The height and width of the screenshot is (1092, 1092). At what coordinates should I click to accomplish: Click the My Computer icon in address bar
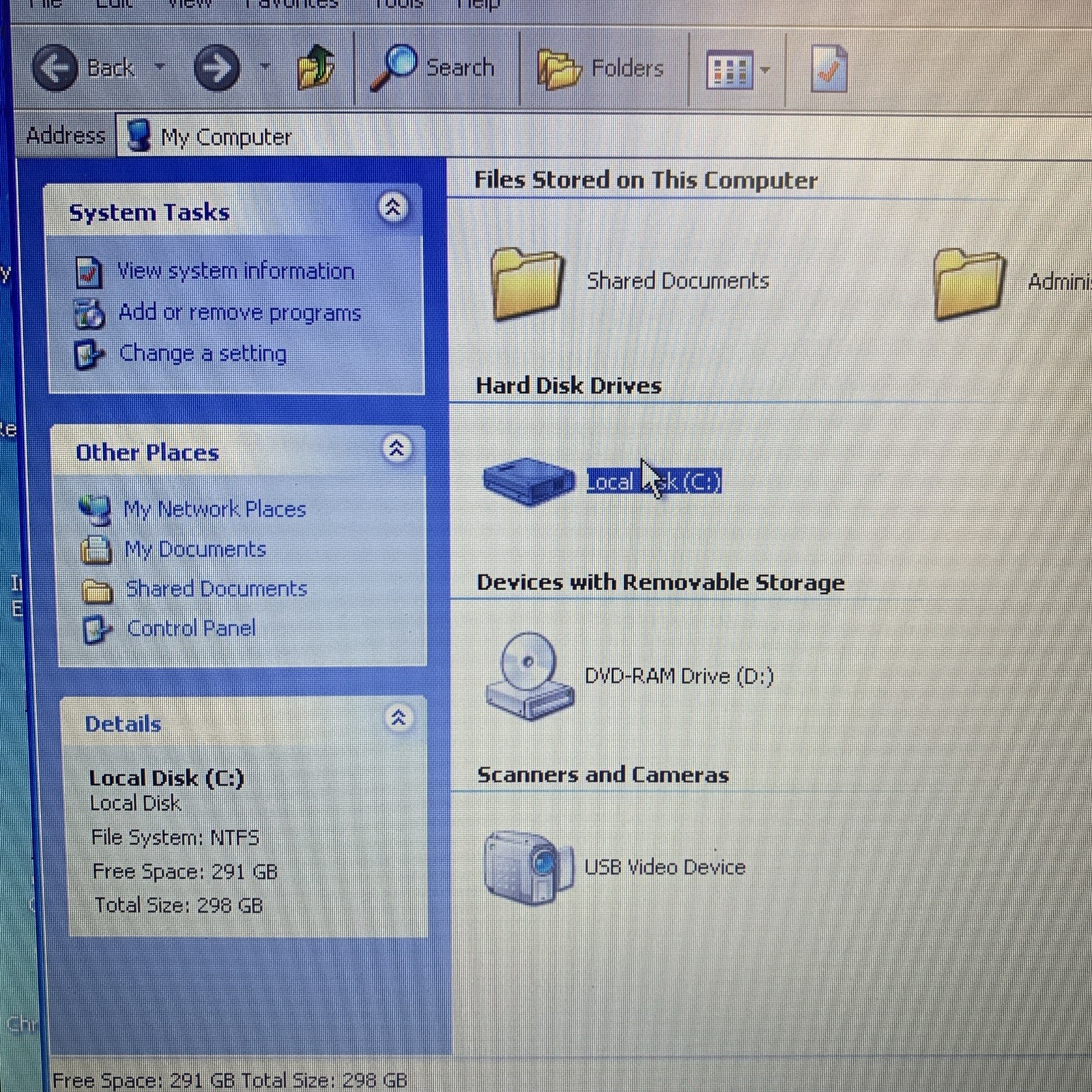139,135
